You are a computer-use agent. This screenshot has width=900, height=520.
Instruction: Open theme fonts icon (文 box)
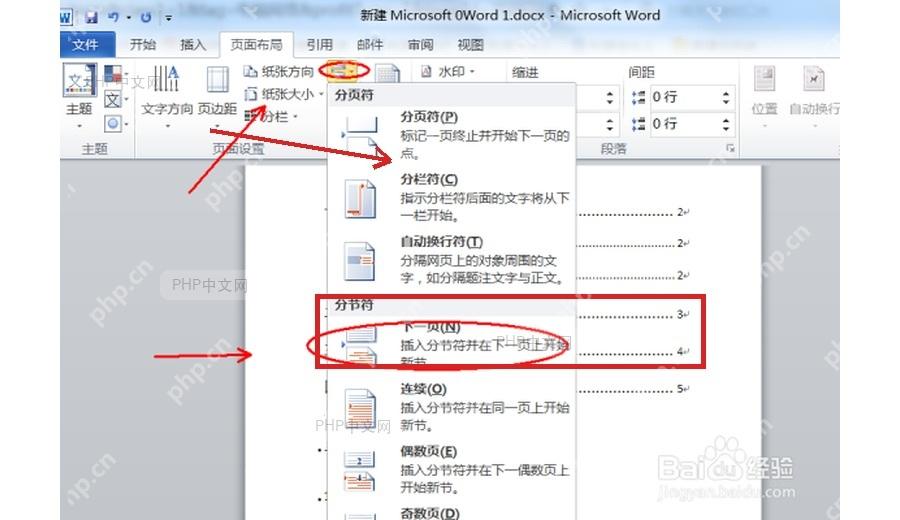click(x=113, y=100)
